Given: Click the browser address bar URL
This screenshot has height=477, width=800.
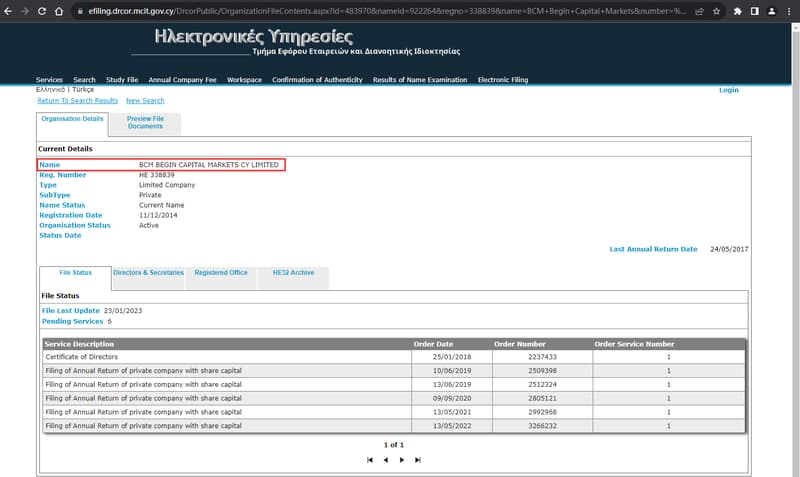Looking at the screenshot, I should coord(387,11).
